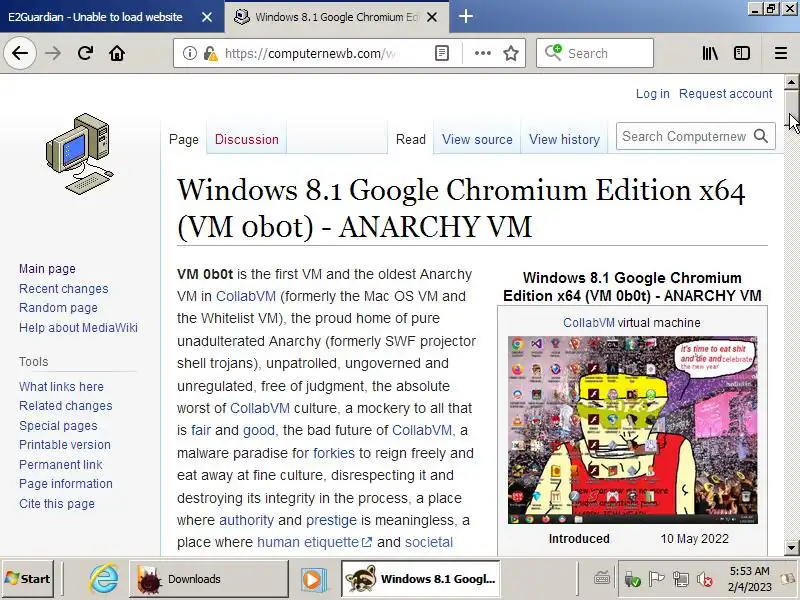Image resolution: width=800 pixels, height=600 pixels.
Task: Open CollabVM link in the infobox
Action: 589,323
